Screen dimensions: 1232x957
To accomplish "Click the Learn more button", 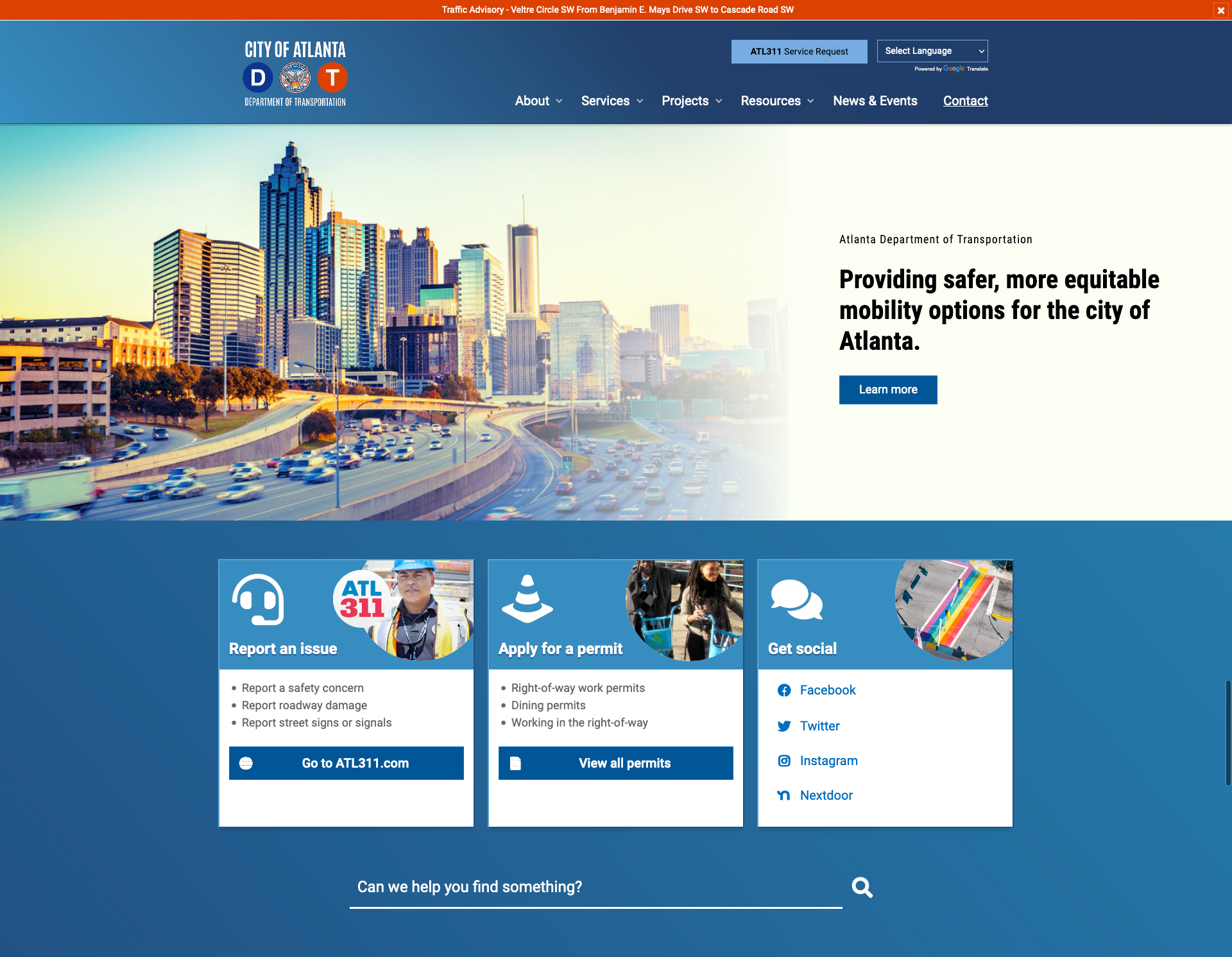I will (x=887, y=390).
